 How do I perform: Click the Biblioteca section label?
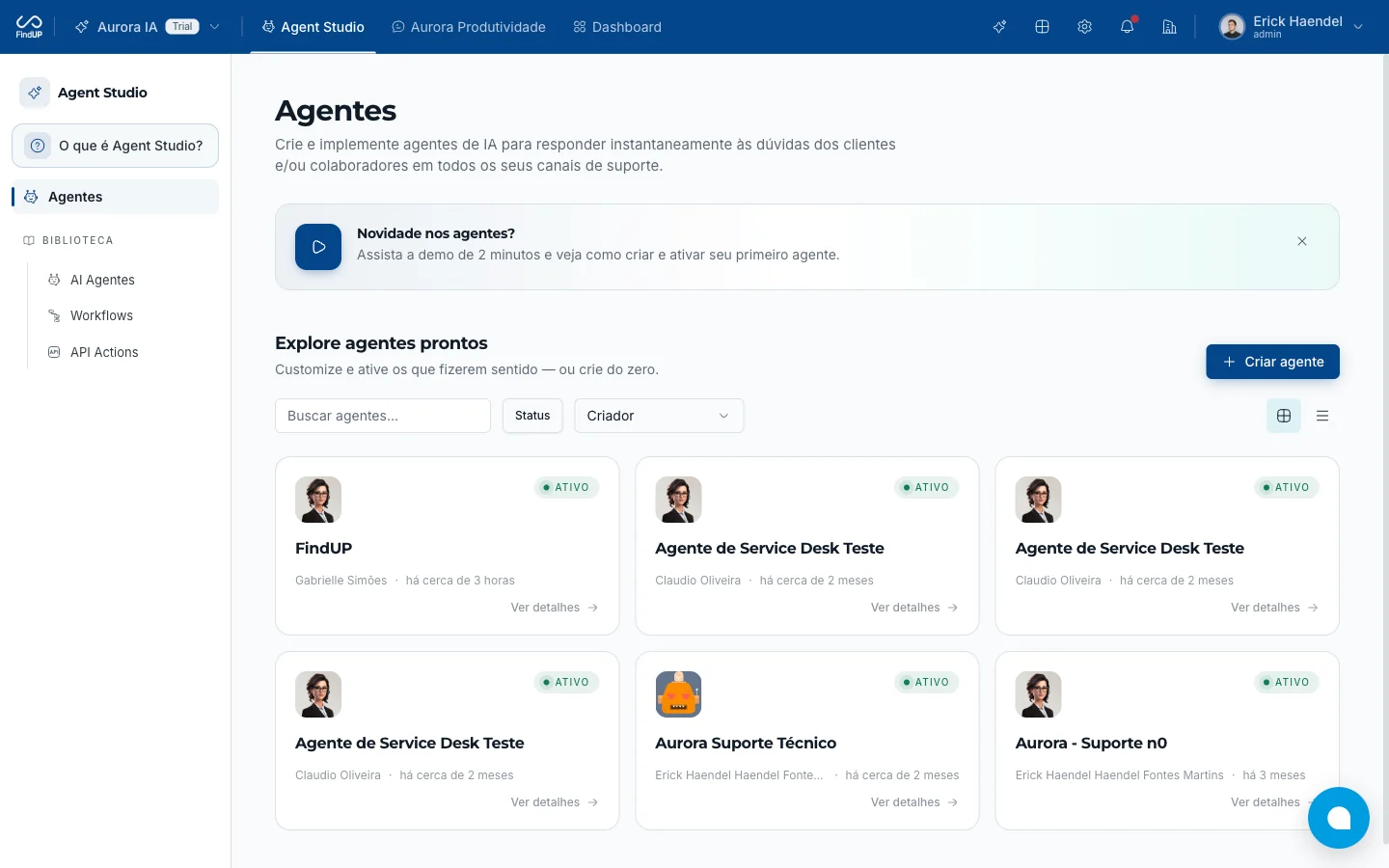click(77, 240)
